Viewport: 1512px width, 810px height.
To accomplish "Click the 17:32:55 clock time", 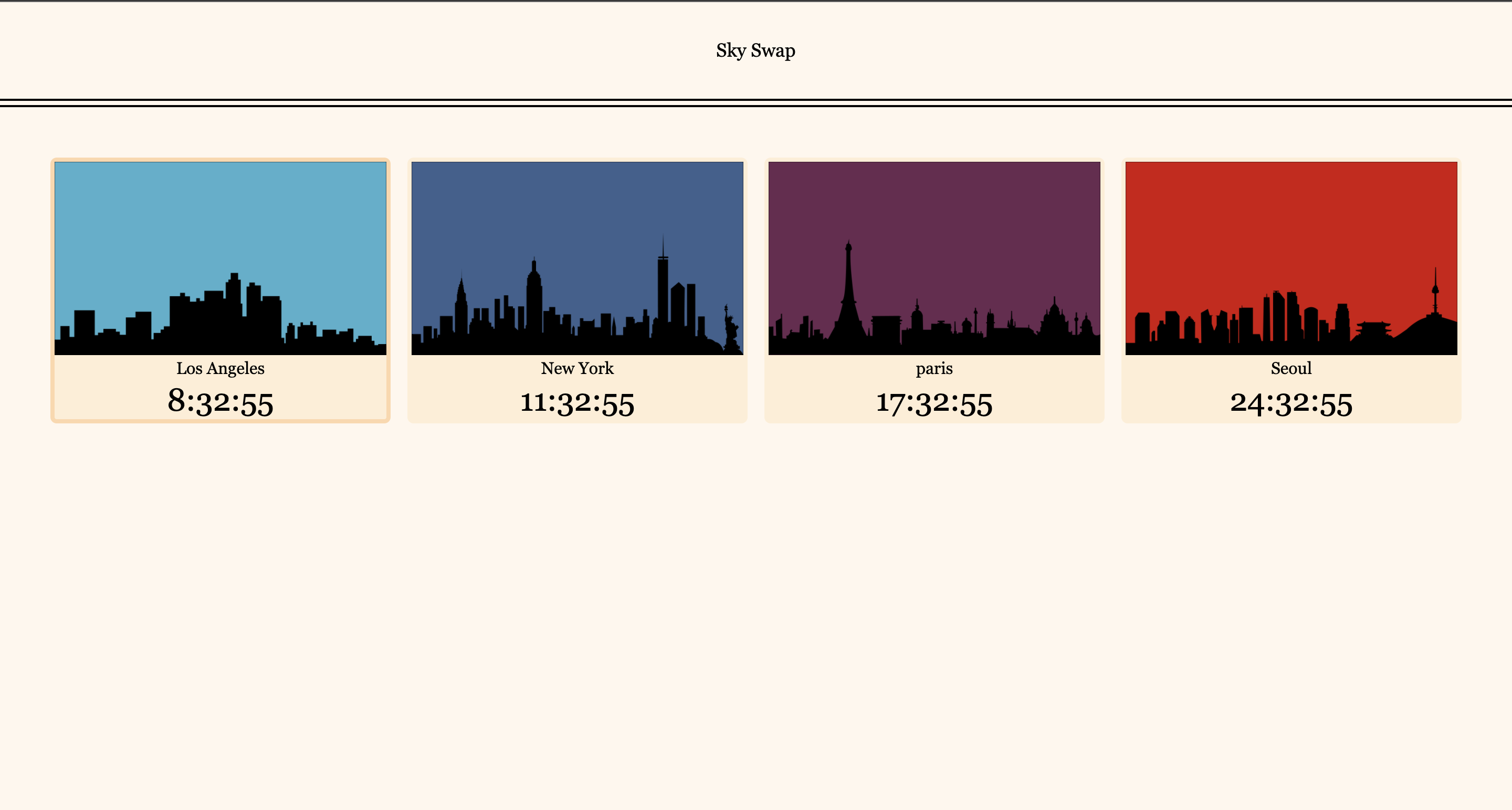I will (x=934, y=403).
